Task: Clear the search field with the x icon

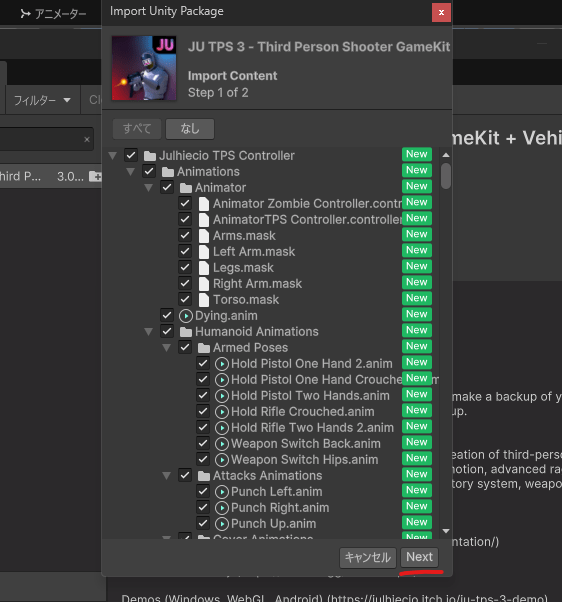Action: [87, 139]
